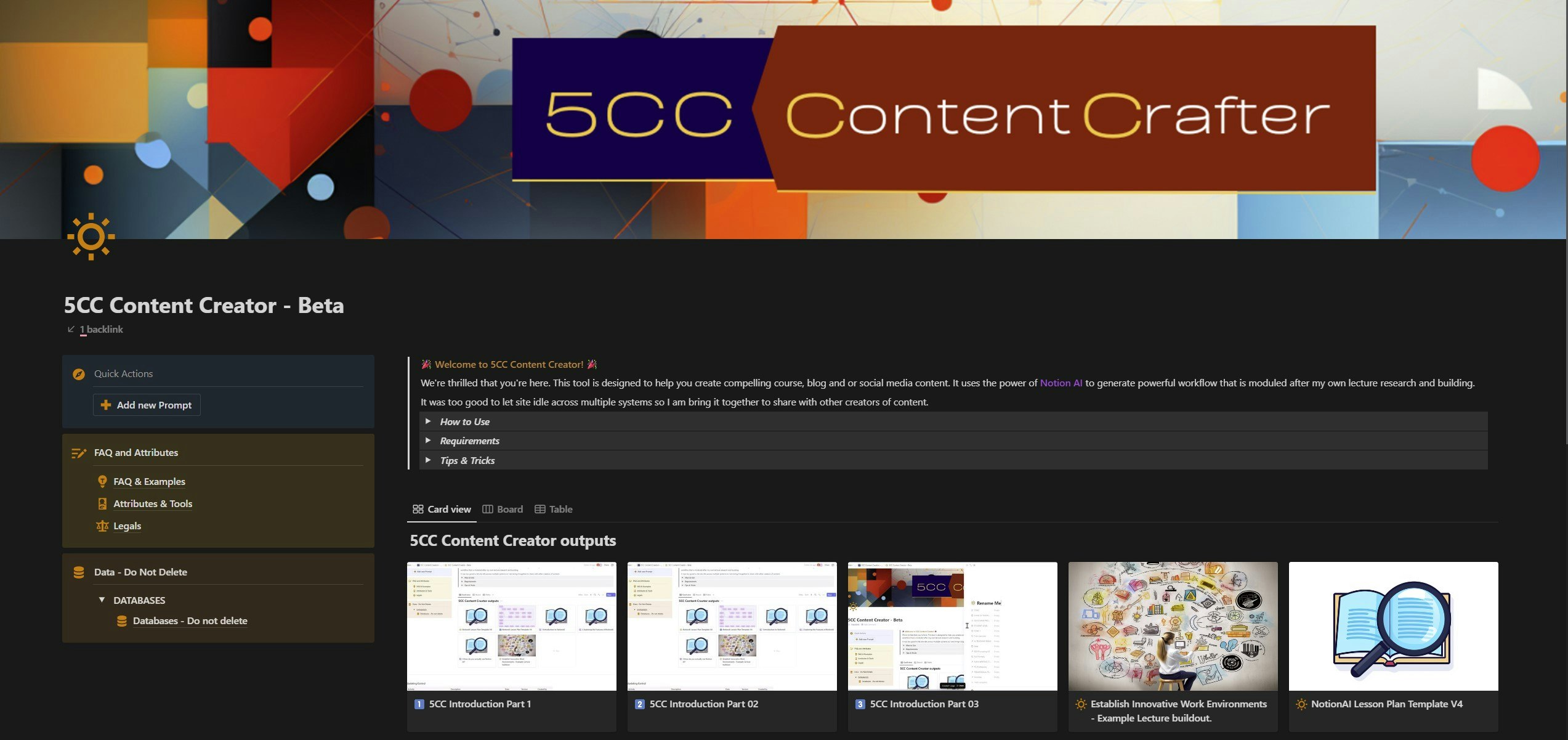This screenshot has width=1568, height=740.
Task: Click the Quick Actions heading
Action: pos(123,374)
